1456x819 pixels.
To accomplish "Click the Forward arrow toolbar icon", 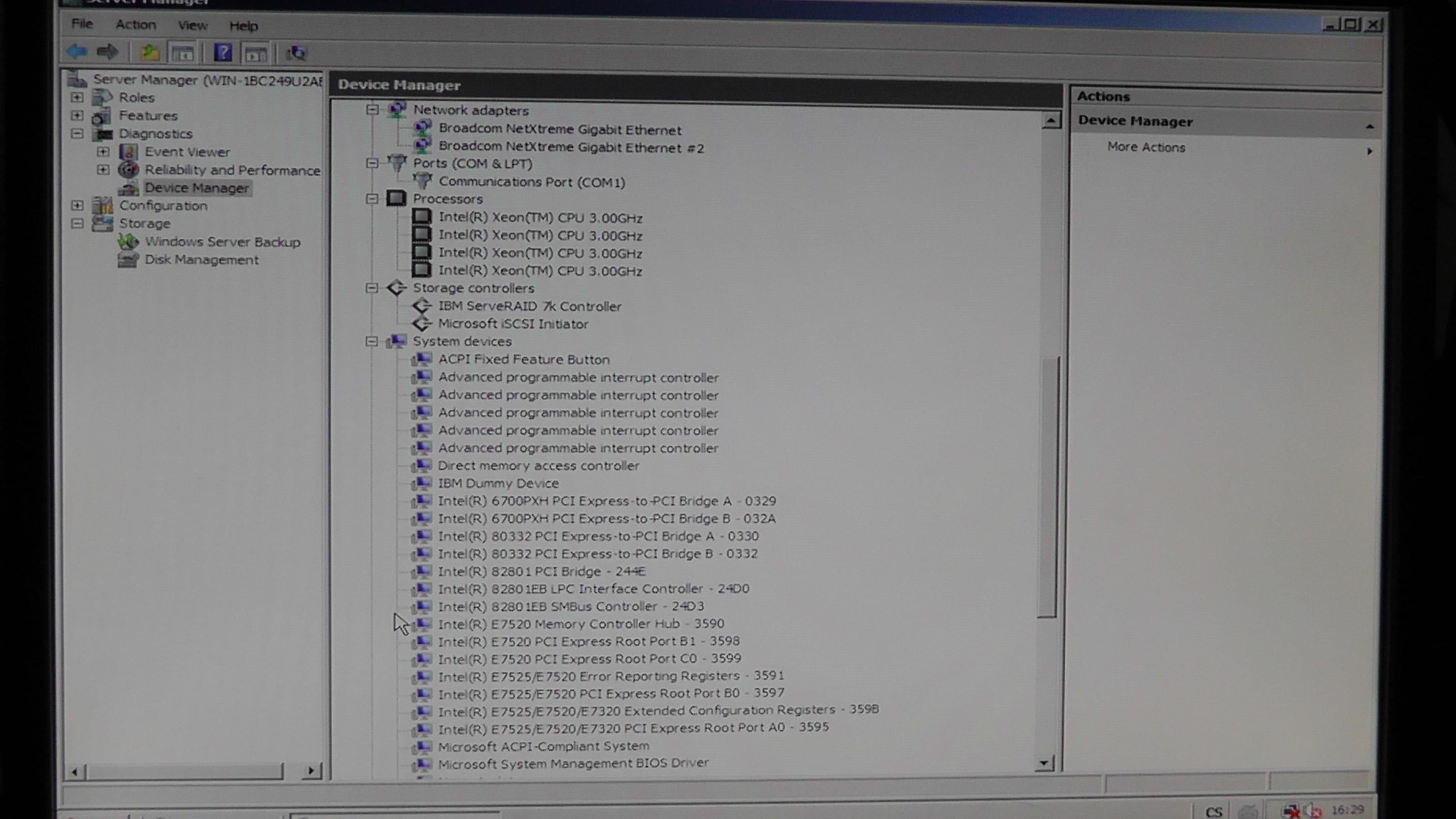I will tap(107, 52).
